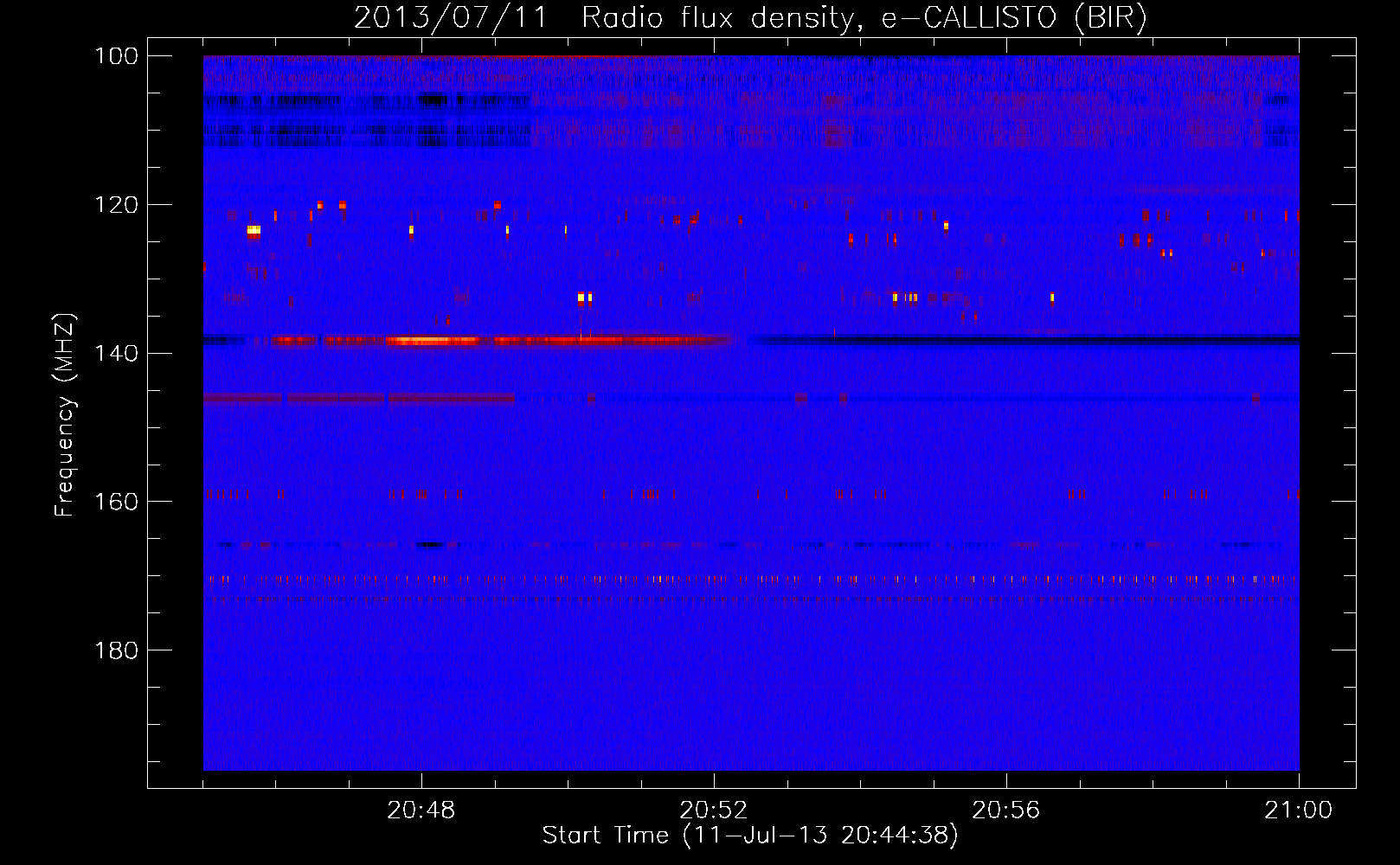The image size is (1400, 865).
Task: Click the 160 frequency tick label
Action: 116,502
